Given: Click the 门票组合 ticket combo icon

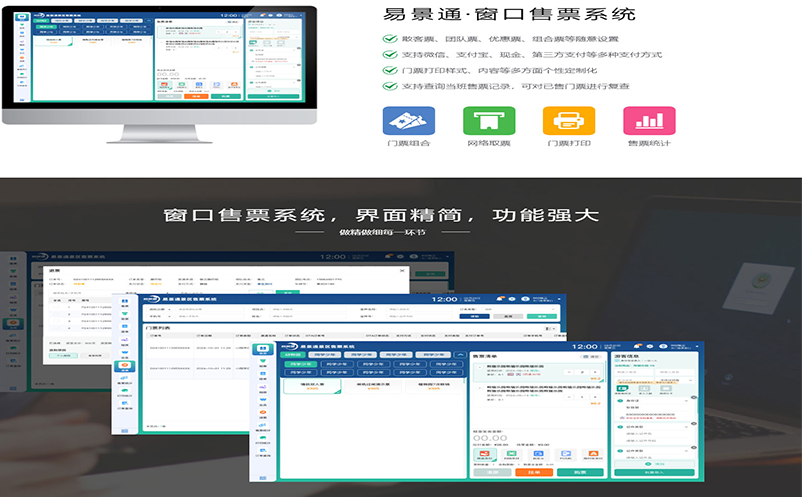Looking at the screenshot, I should pyautogui.click(x=401, y=120).
